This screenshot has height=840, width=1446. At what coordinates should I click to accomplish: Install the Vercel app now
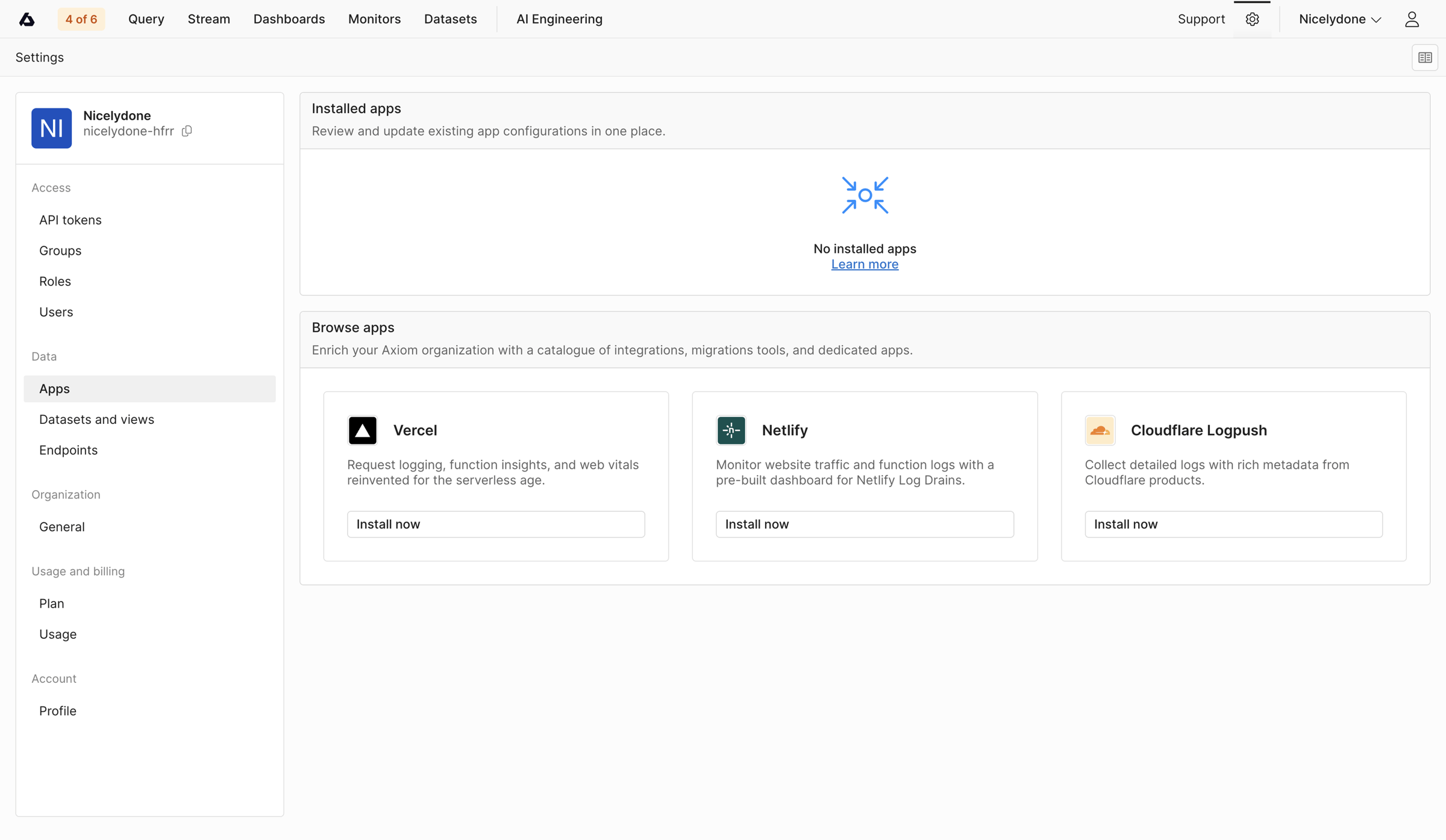(x=496, y=524)
